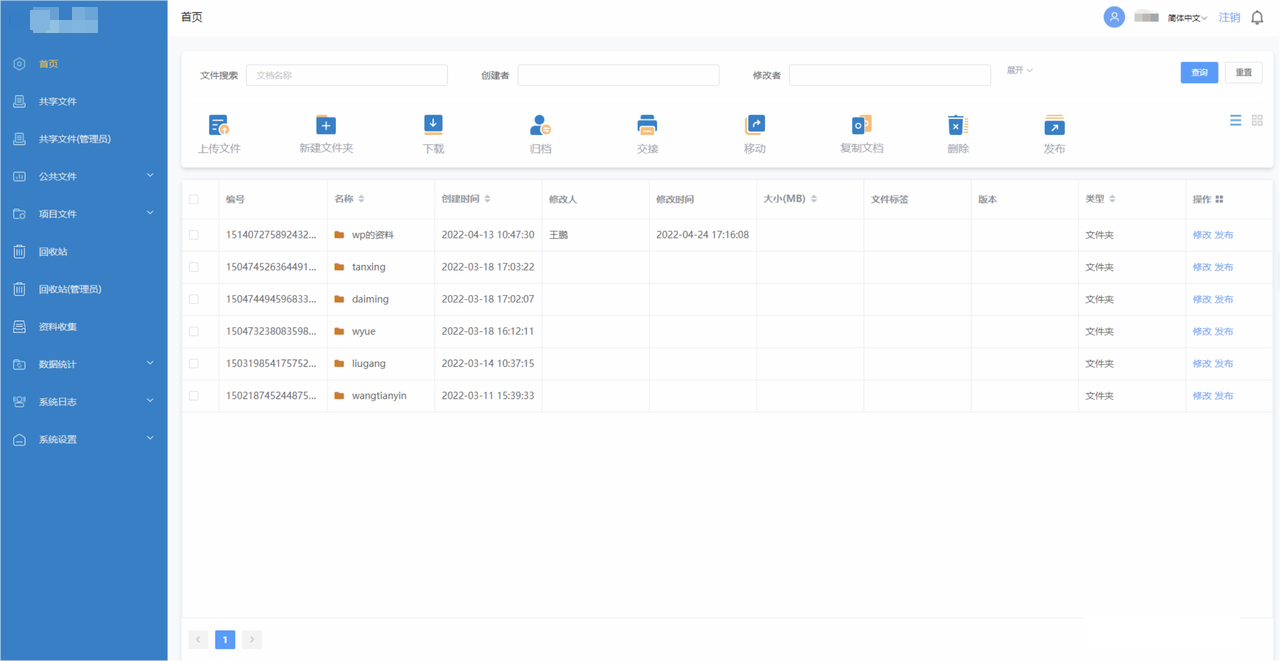Go to 资料收集 in the sidebar
The width and height of the screenshot is (1280, 661).
click(57, 327)
